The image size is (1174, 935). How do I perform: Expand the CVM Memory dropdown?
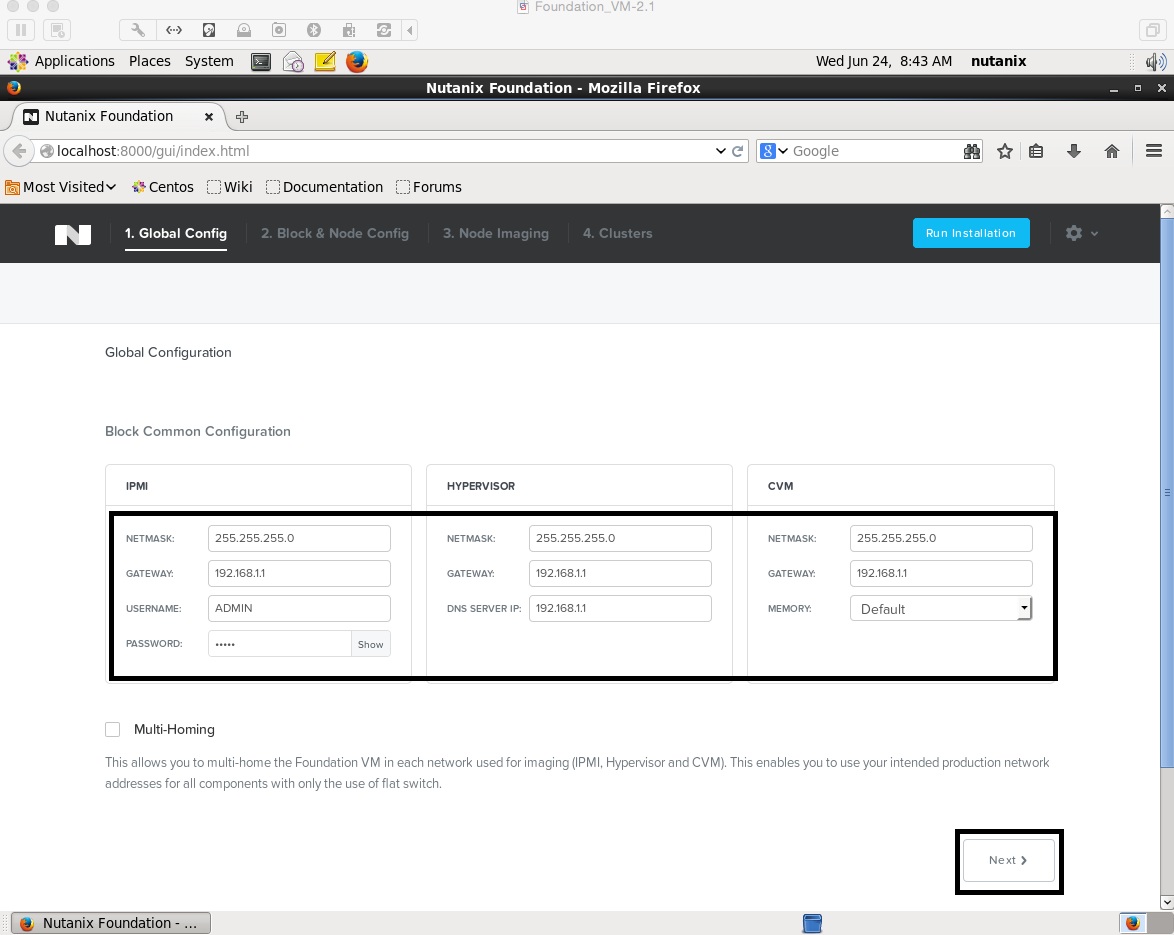[x=1023, y=608]
